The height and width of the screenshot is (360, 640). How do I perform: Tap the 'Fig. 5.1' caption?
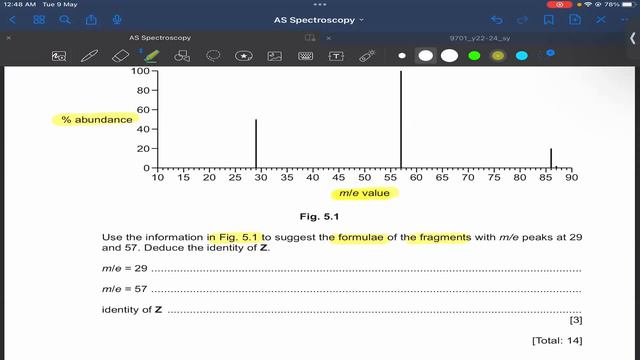click(319, 217)
